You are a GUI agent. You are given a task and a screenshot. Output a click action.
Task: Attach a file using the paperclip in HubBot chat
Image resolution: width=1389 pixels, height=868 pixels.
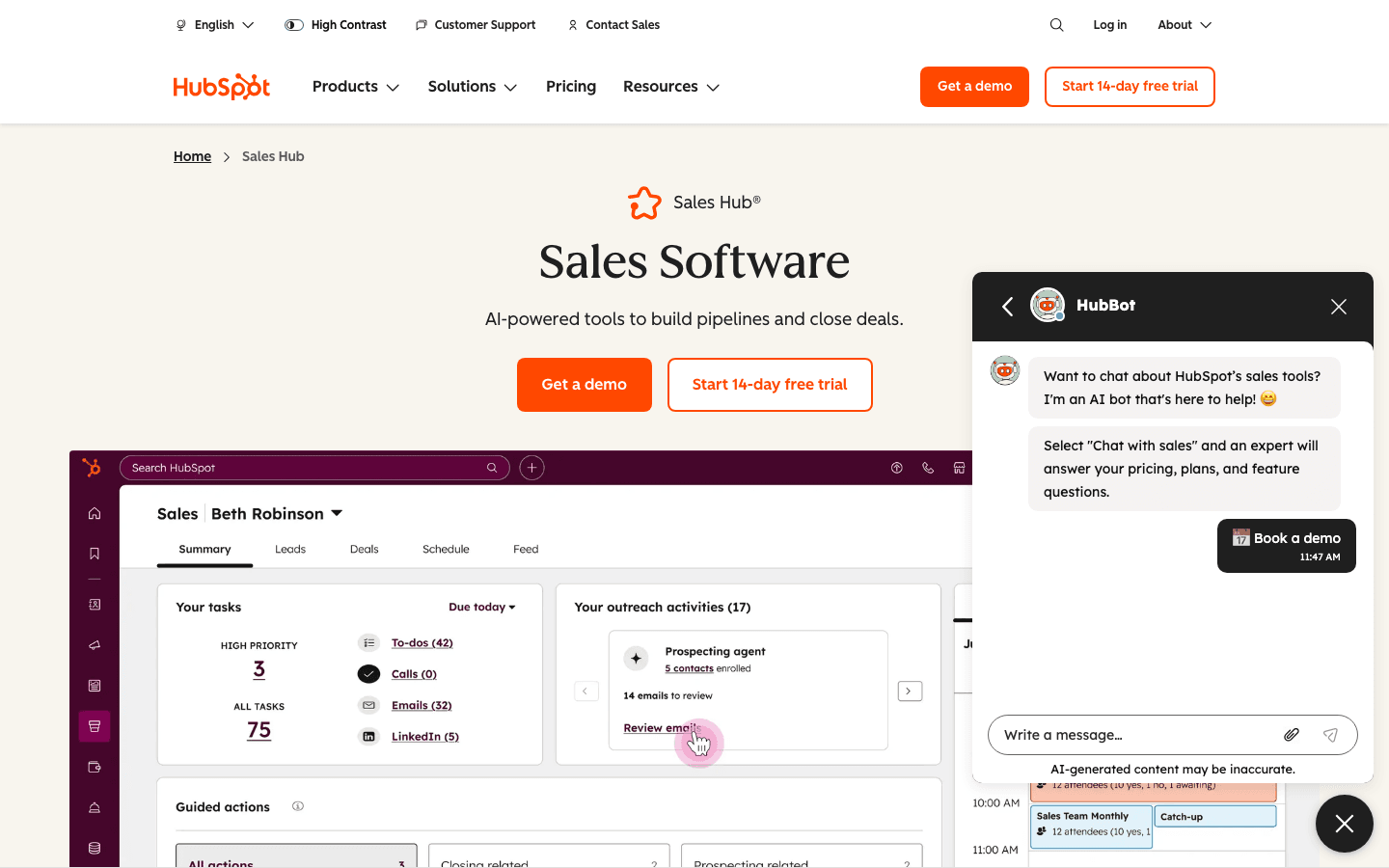(x=1291, y=734)
